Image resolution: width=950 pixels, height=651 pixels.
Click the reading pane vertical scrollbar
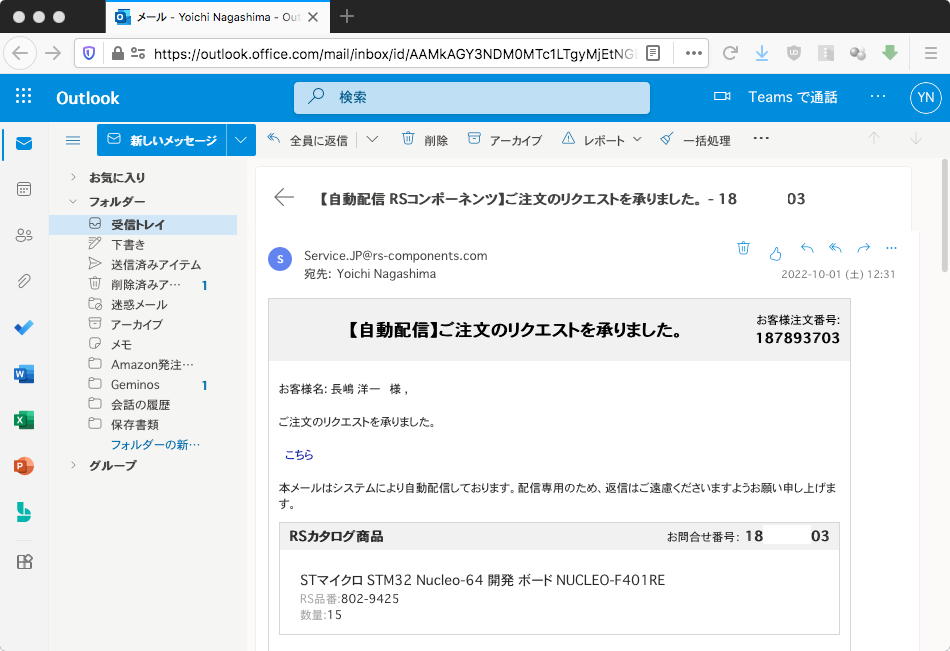pos(944,215)
